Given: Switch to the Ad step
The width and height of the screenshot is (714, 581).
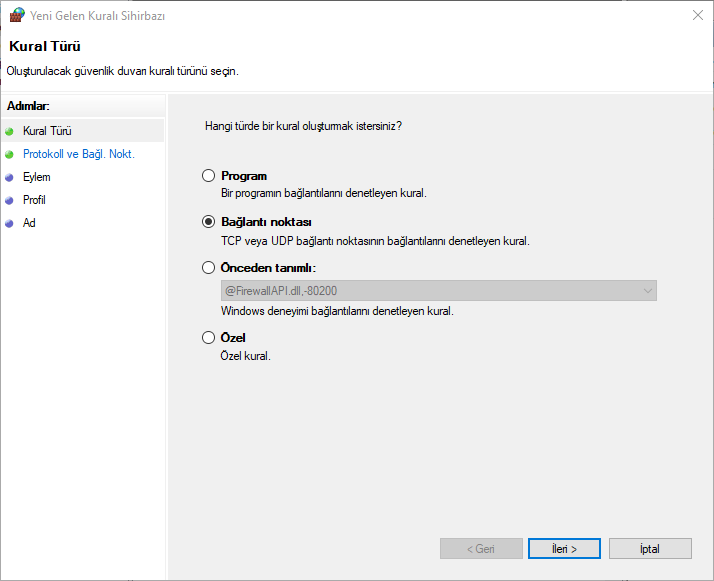Looking at the screenshot, I should pos(29,223).
